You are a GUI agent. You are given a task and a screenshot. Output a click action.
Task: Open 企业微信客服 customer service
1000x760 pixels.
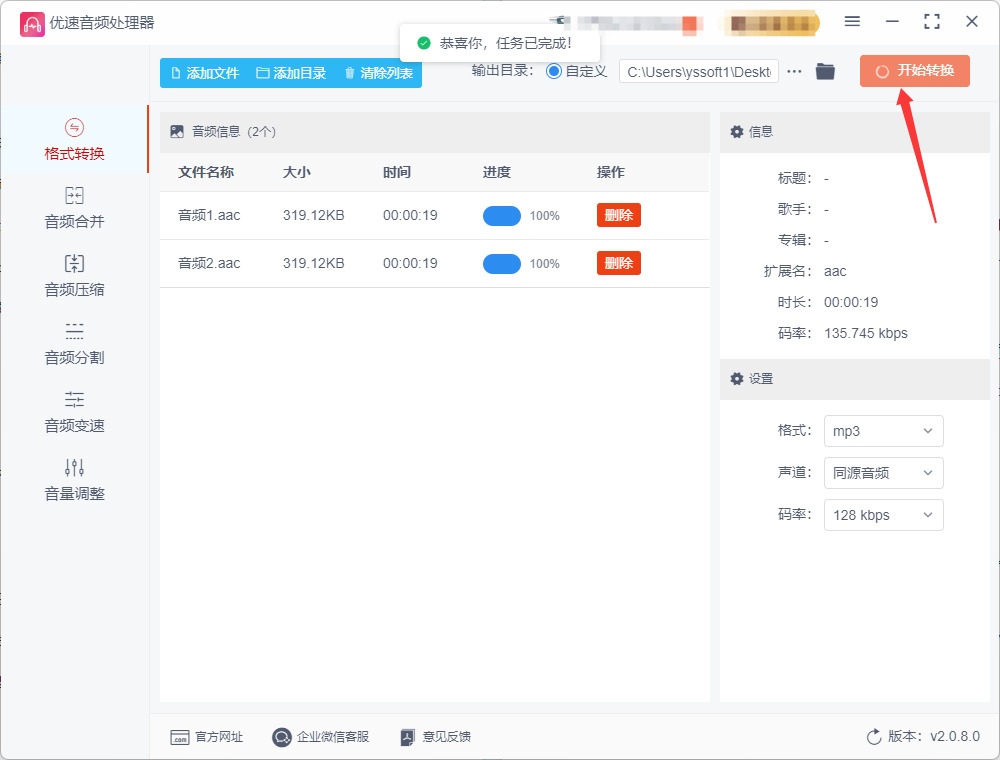[x=320, y=737]
